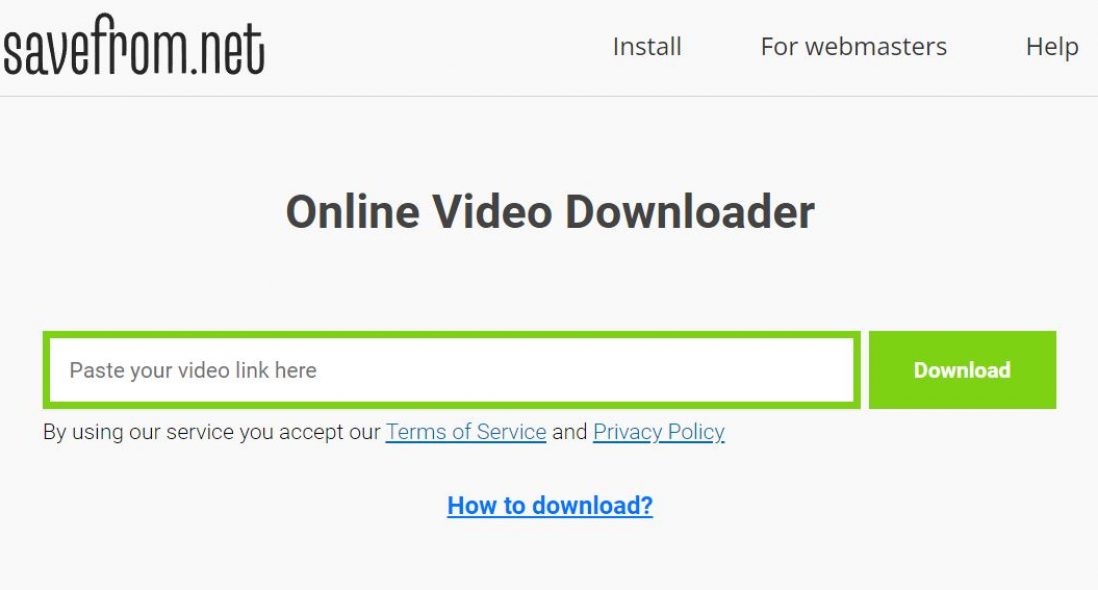Return home via the savefrom.net wordmark
This screenshot has width=1098, height=590.
(x=134, y=45)
